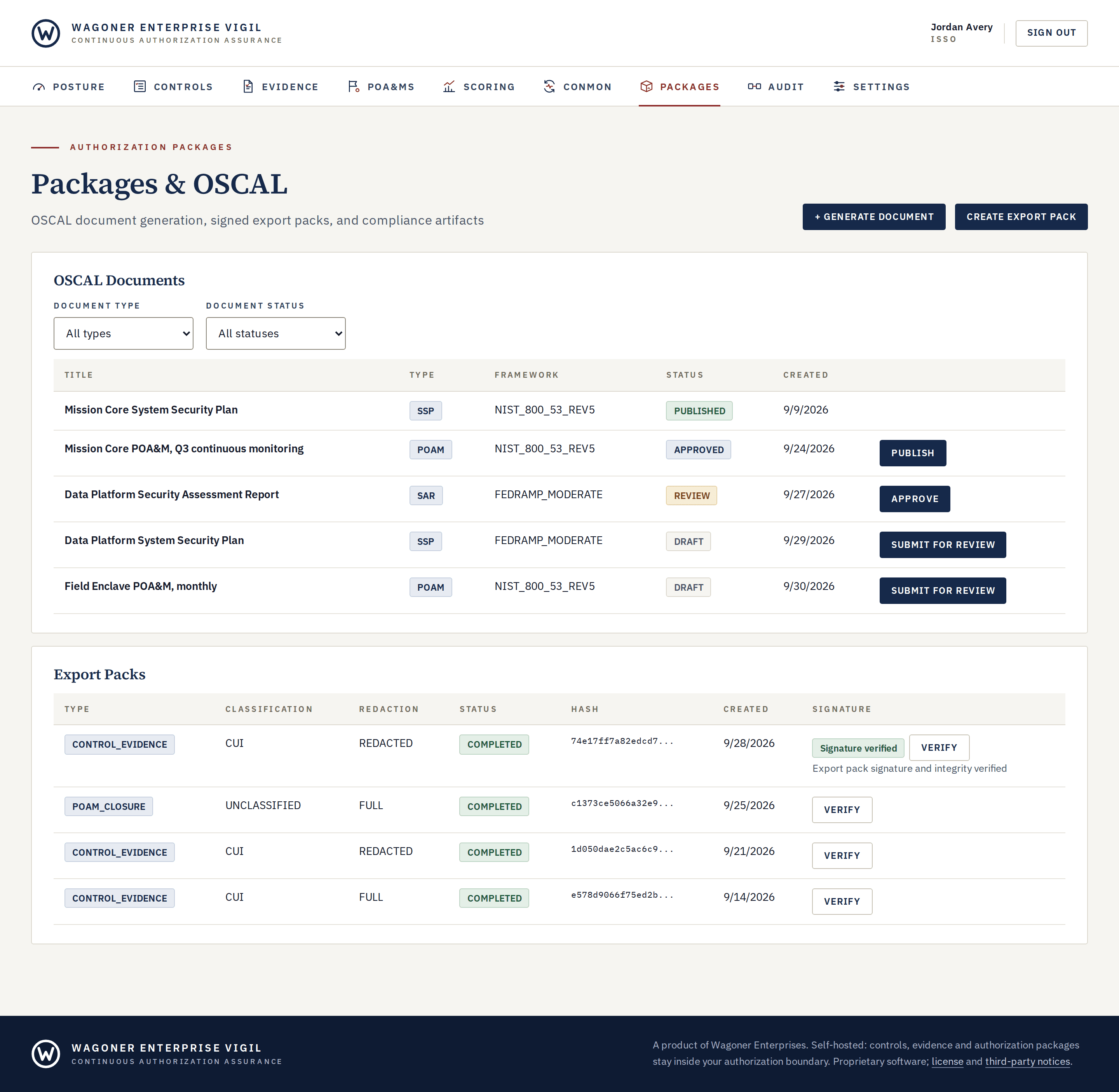Submit Data Platform System Security Plan for review
Viewport: 1119px width, 1092px height.
pyautogui.click(x=942, y=545)
